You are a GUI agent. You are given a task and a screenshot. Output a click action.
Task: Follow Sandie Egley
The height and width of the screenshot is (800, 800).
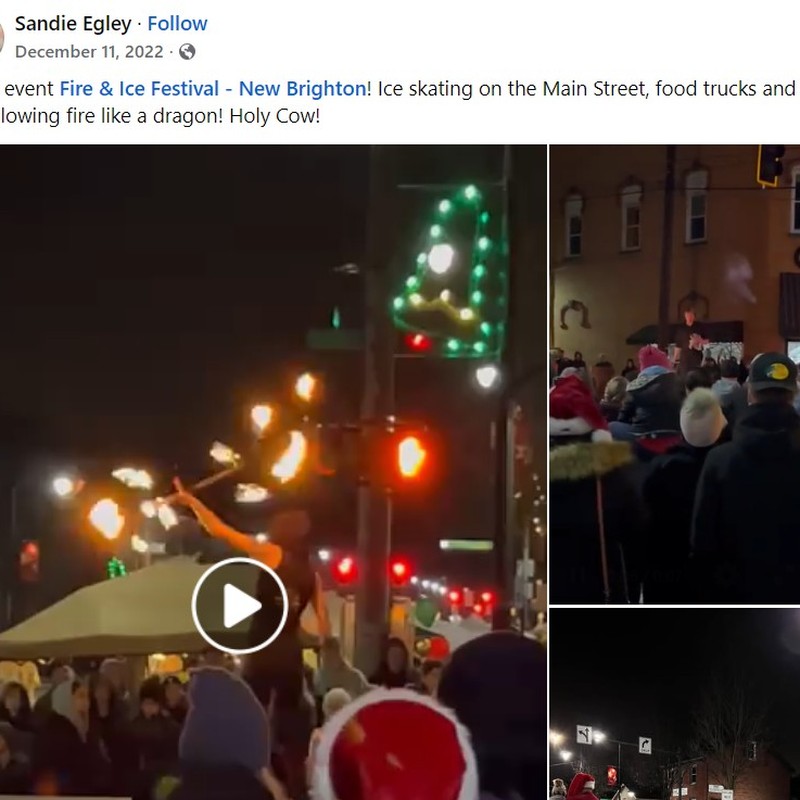point(177,23)
